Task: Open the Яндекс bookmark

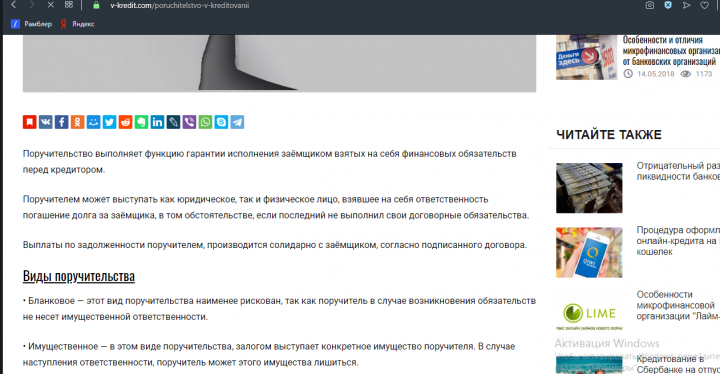Action: (x=77, y=24)
